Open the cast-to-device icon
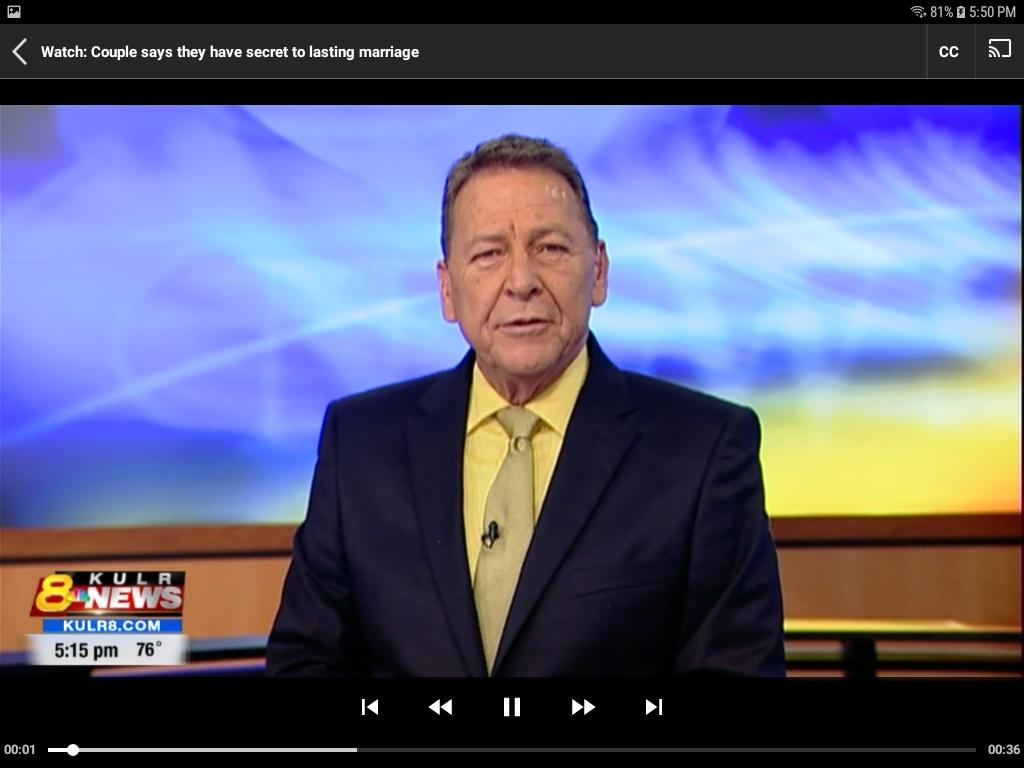This screenshot has width=1024, height=768. coord(999,50)
